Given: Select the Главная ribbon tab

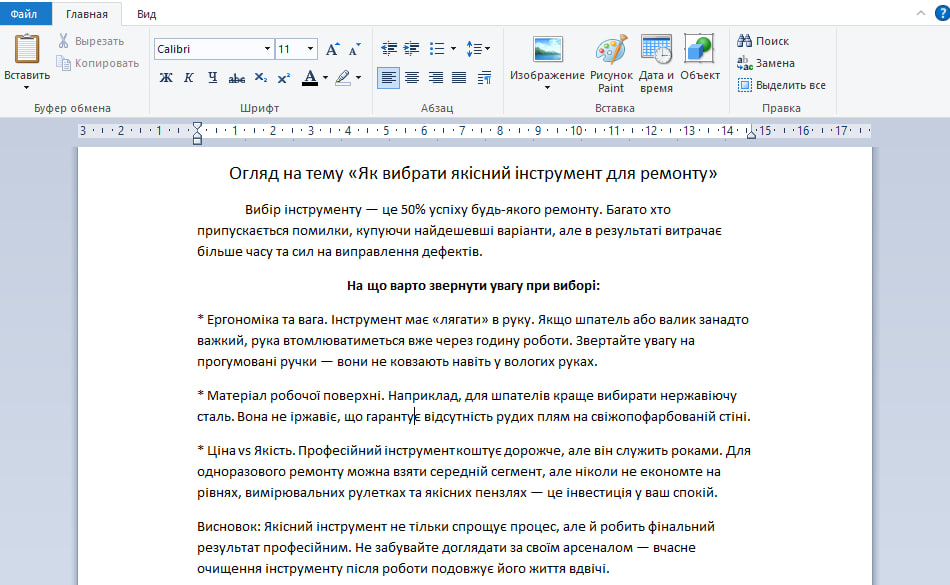Looking at the screenshot, I should pyautogui.click(x=87, y=14).
